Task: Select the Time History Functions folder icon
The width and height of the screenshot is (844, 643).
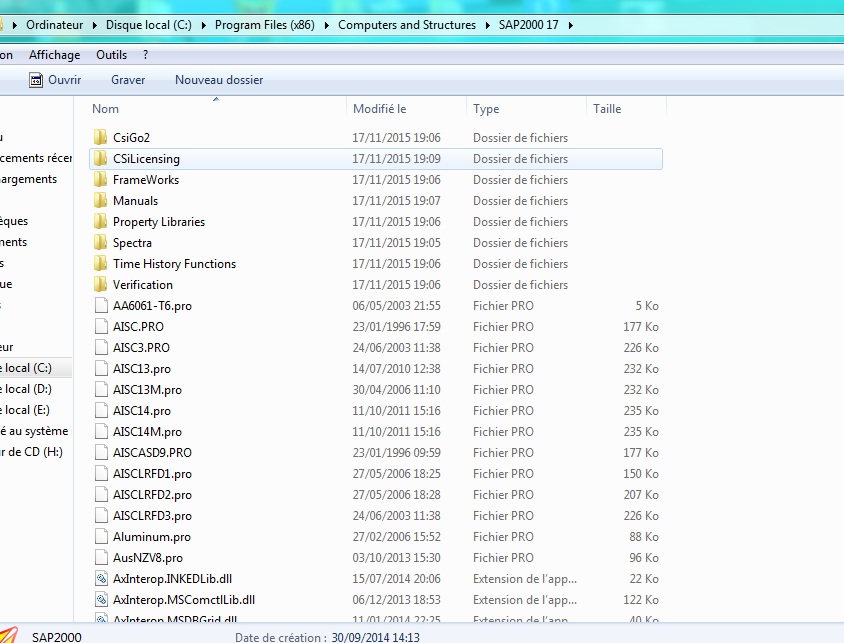Action: (x=101, y=263)
